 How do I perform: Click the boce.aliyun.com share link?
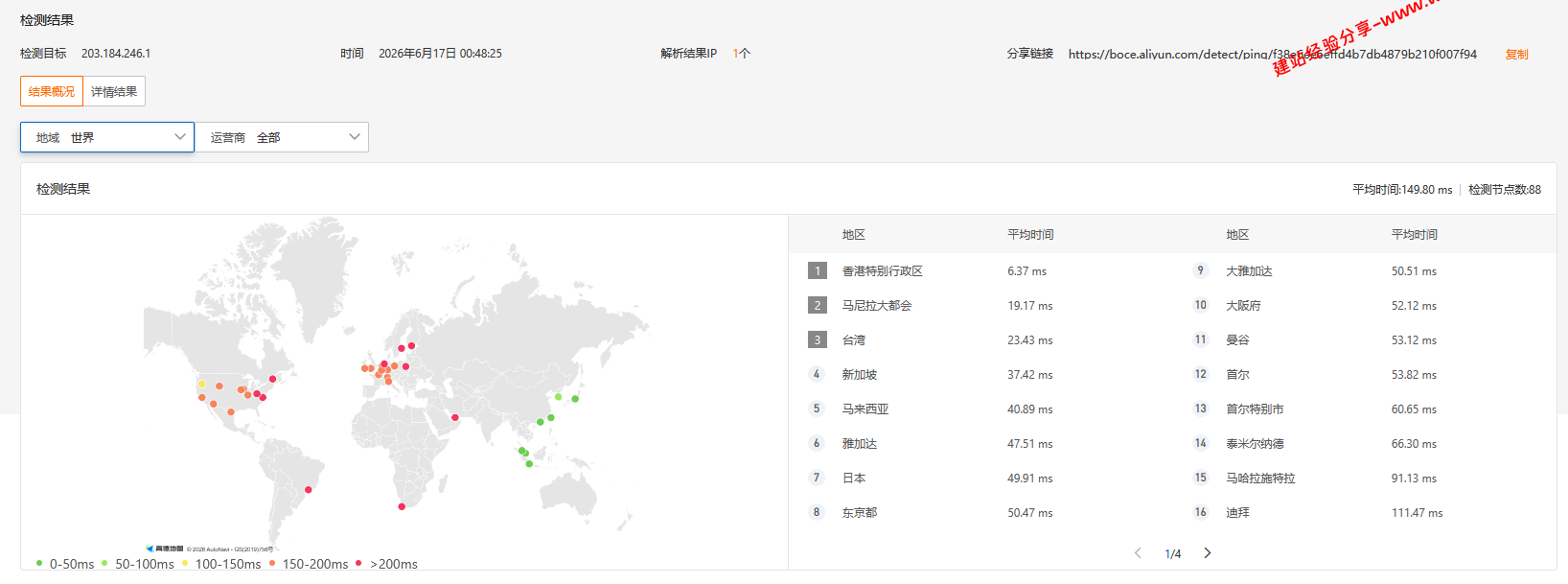(x=1272, y=55)
